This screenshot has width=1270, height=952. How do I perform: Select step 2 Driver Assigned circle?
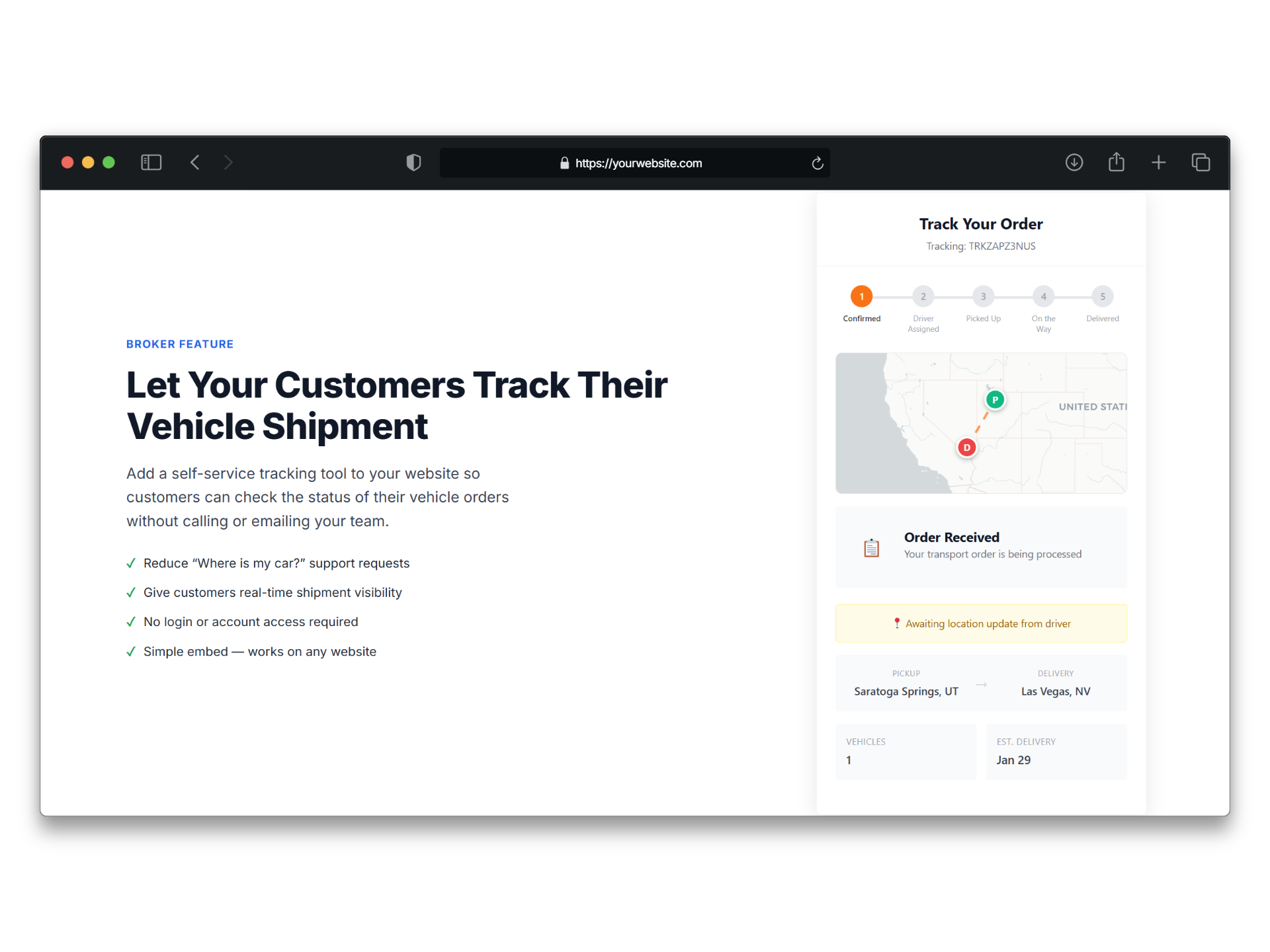(923, 297)
